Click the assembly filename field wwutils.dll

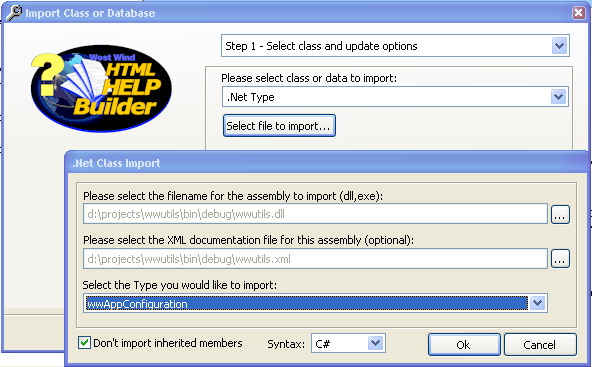[315, 214]
